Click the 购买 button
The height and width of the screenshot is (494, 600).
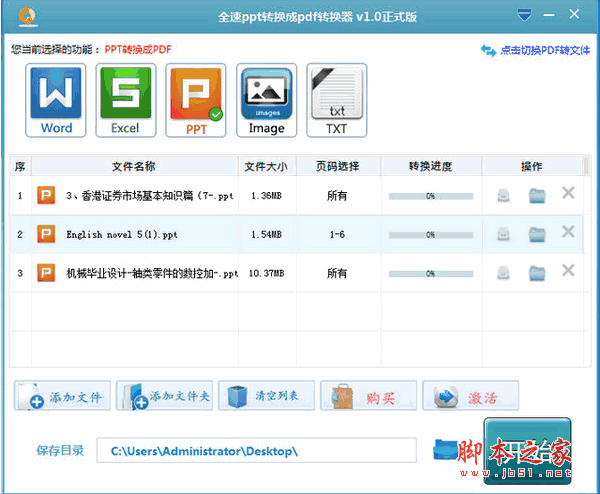pos(368,396)
